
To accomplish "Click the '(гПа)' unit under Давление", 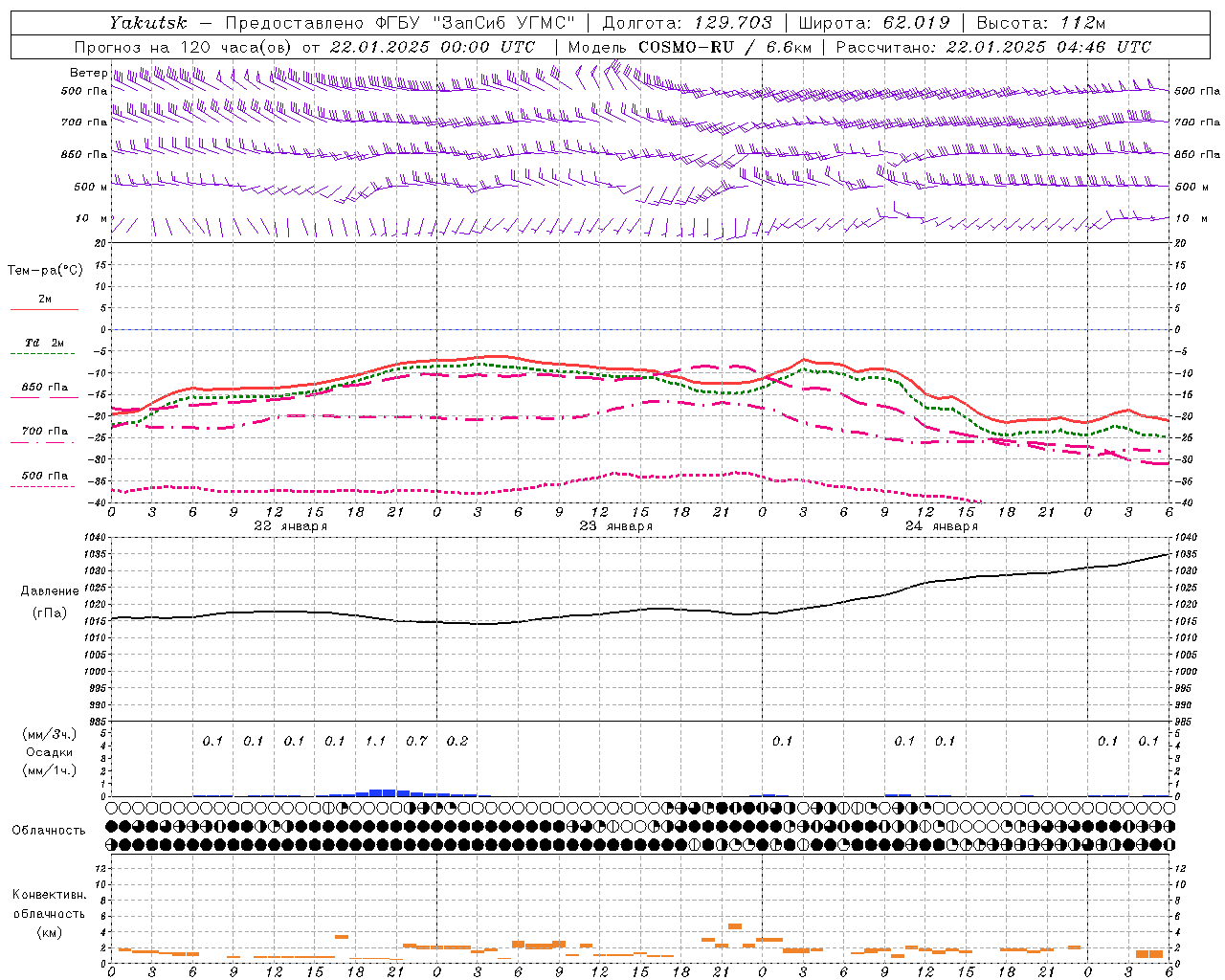I will (50, 612).
